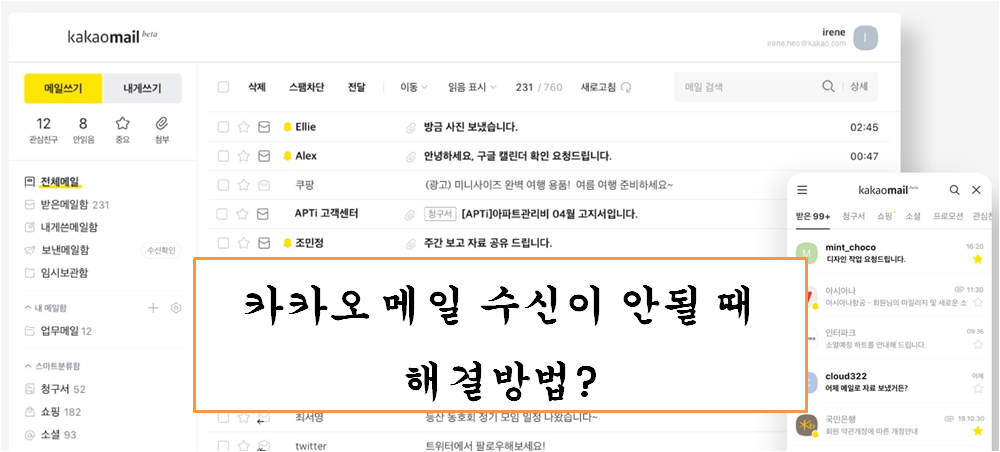This screenshot has height=452, width=1000.
Task: Open the 중요 star filter icon
Action: click(x=122, y=124)
